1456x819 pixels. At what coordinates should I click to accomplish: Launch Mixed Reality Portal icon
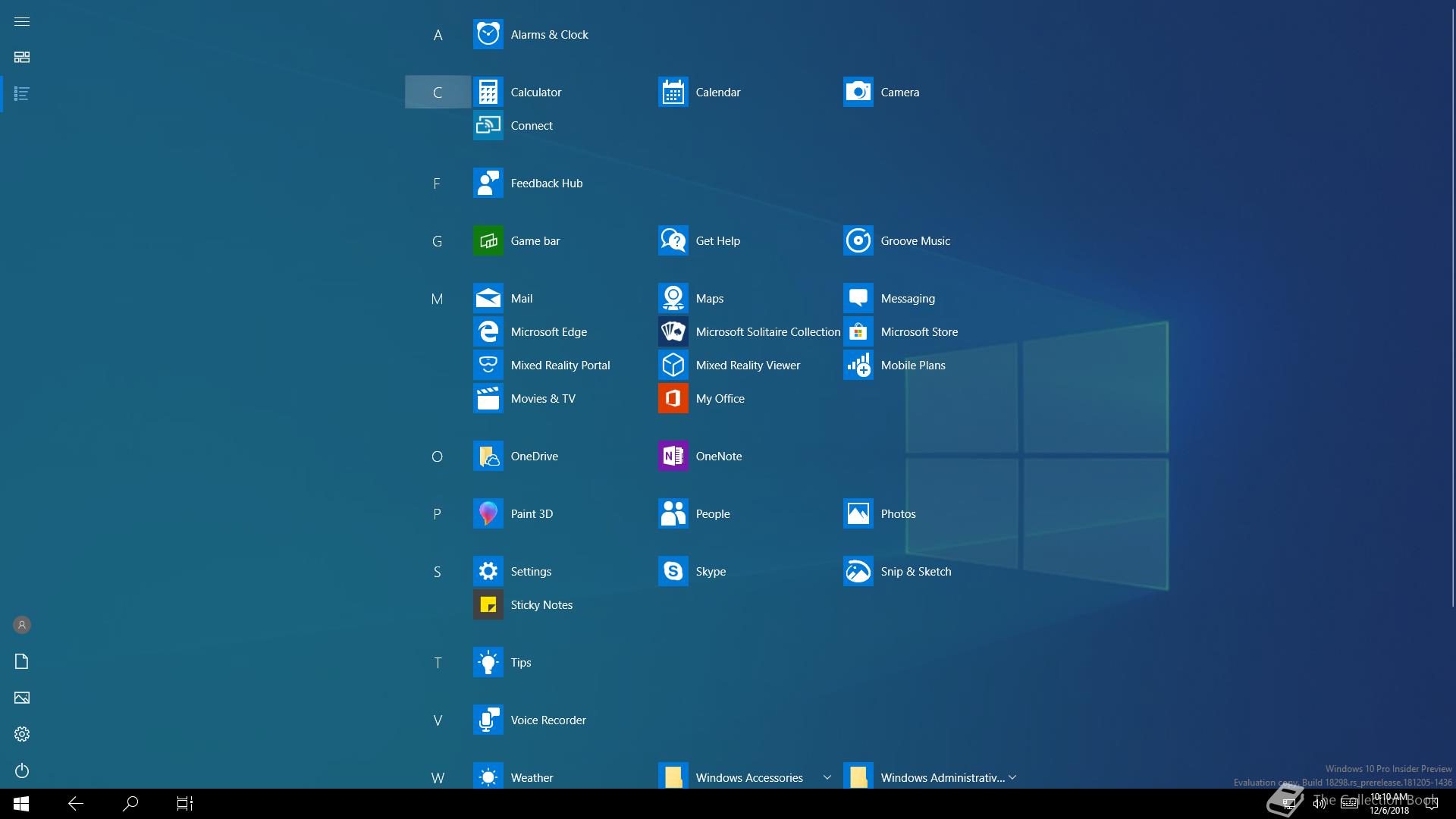488,365
